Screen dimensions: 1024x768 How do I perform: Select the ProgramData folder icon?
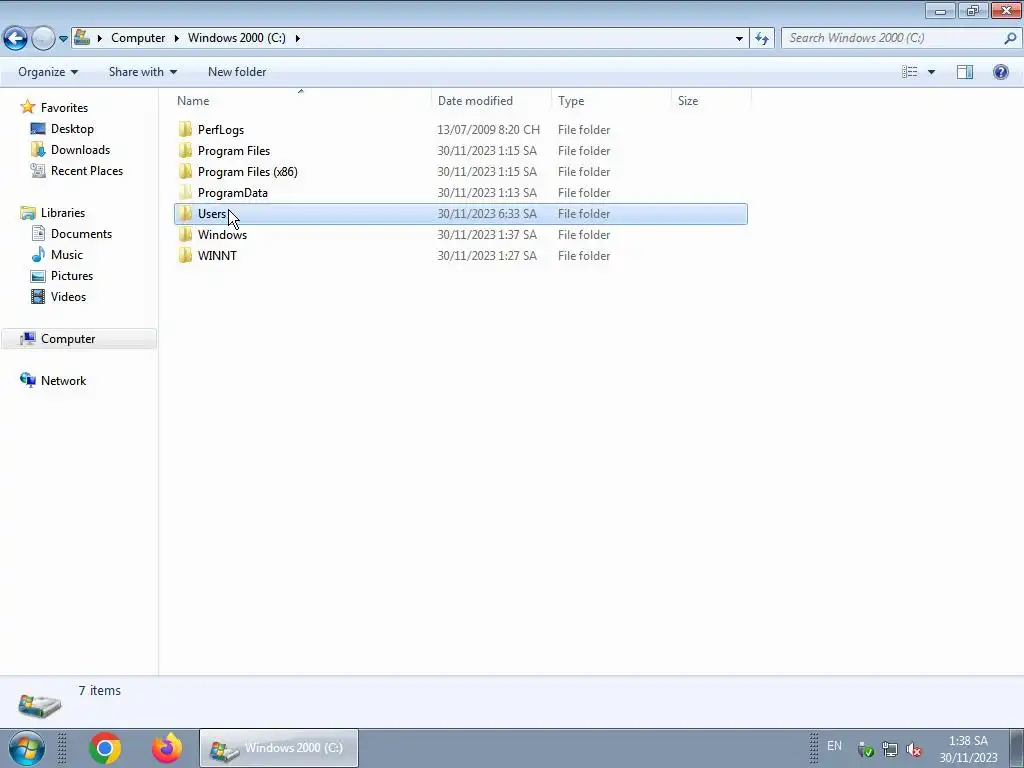(x=185, y=192)
